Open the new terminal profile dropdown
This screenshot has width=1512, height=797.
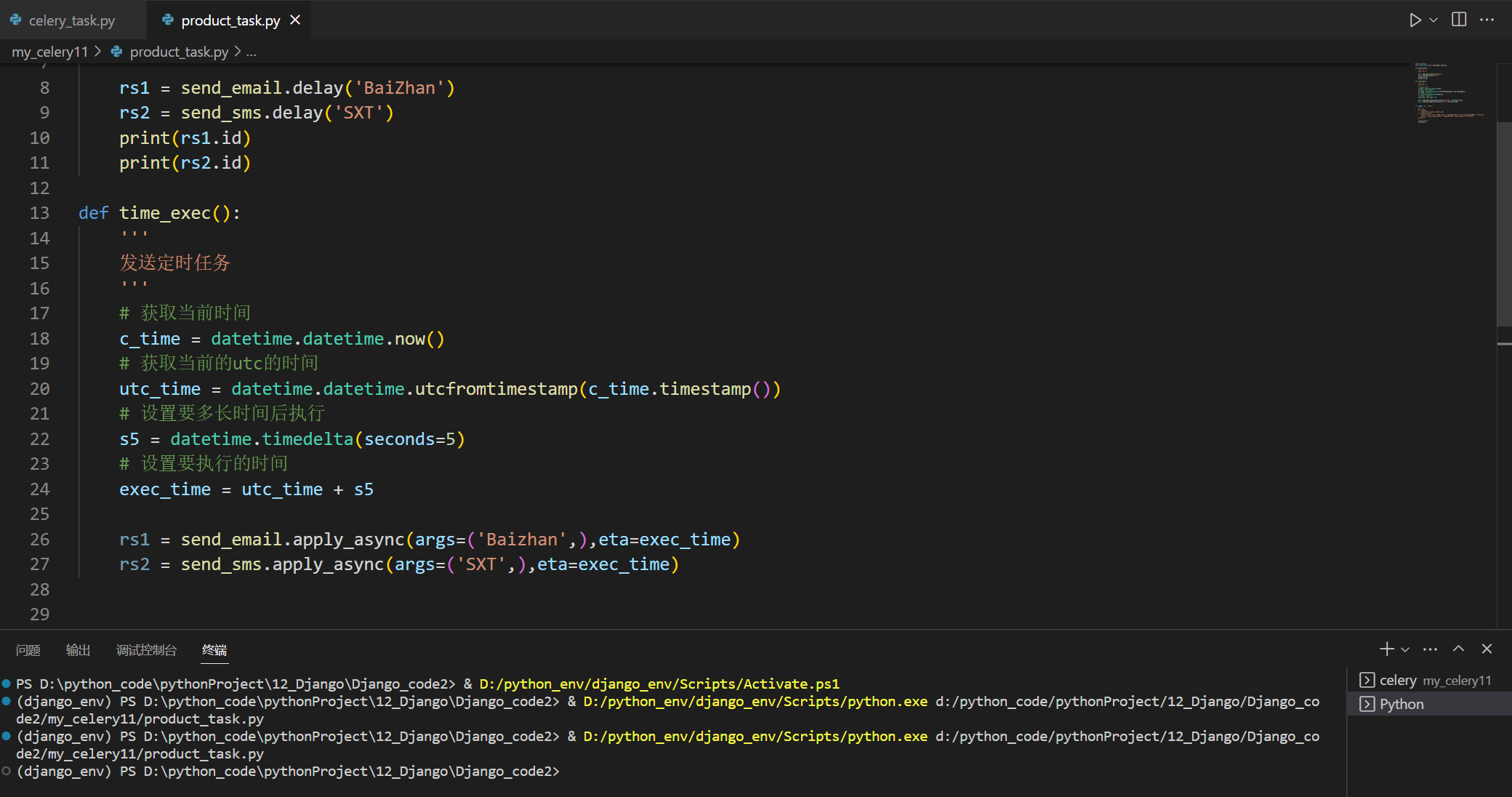coord(1405,649)
